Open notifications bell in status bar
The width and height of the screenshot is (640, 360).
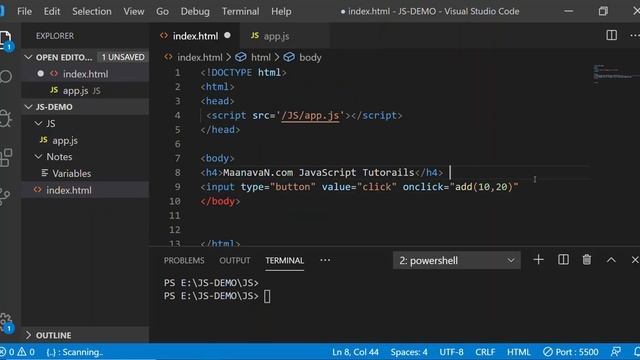(636, 352)
